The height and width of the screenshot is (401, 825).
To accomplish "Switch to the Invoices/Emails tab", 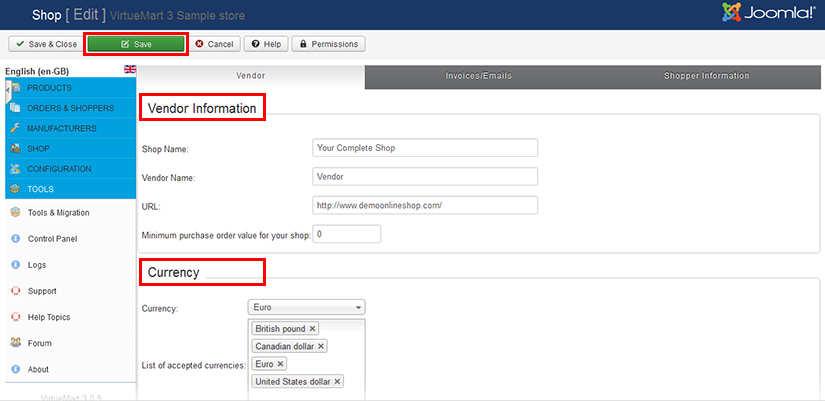I will point(478,76).
